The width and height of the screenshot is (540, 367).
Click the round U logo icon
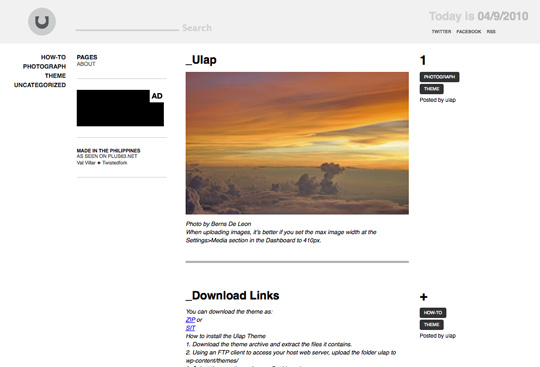point(42,21)
